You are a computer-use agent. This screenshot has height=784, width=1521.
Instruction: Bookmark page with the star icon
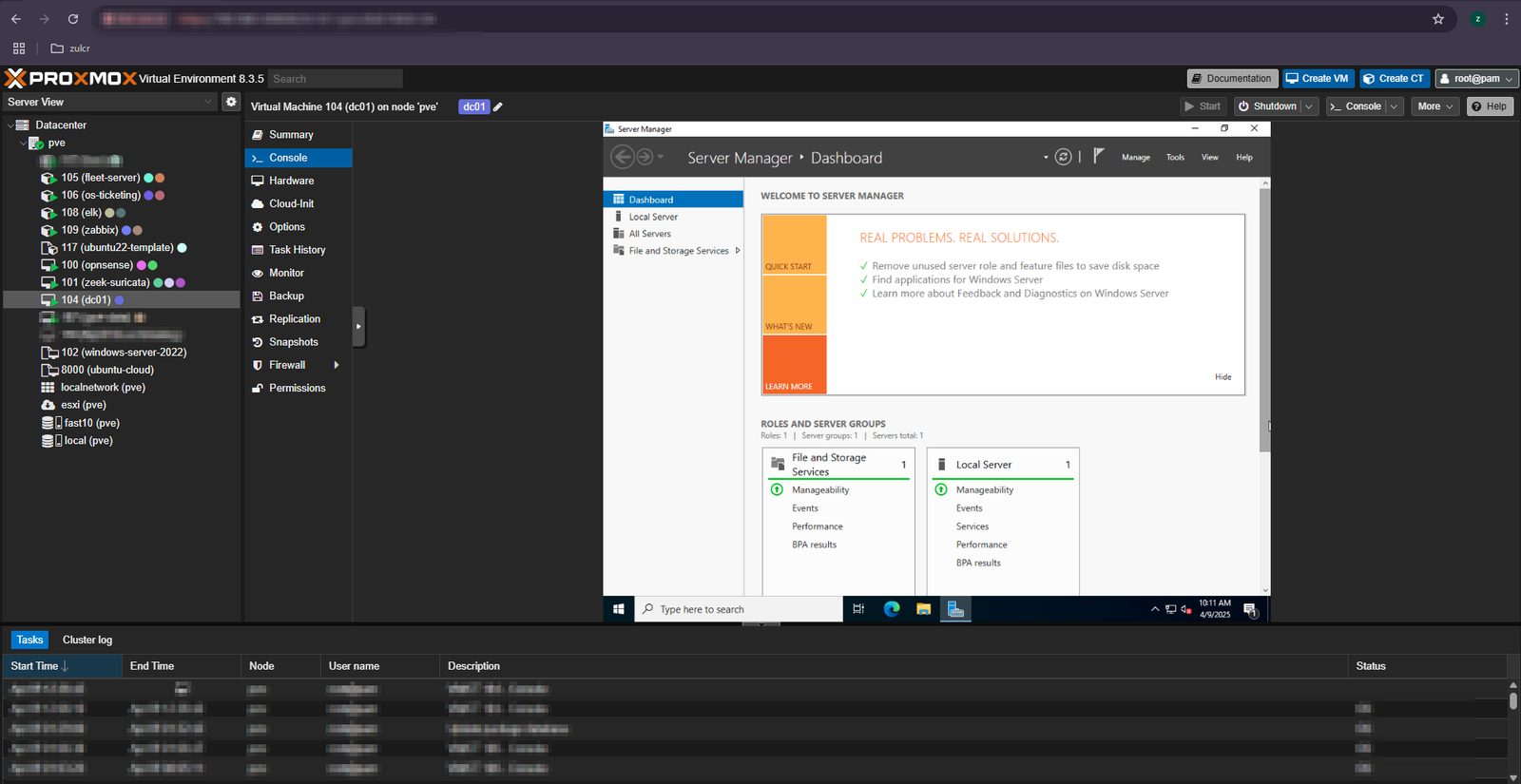click(1438, 19)
